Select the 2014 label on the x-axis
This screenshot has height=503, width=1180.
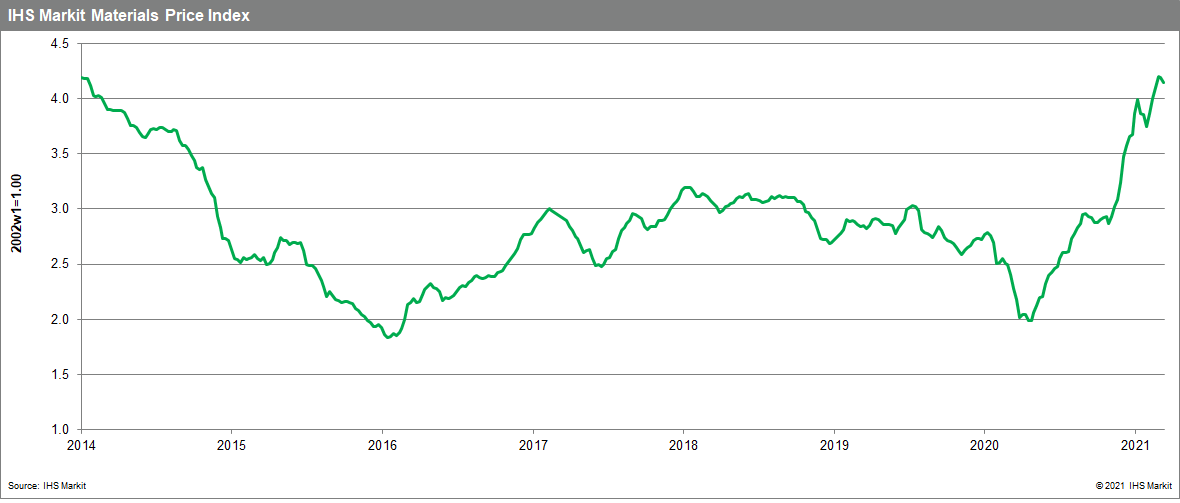80,444
